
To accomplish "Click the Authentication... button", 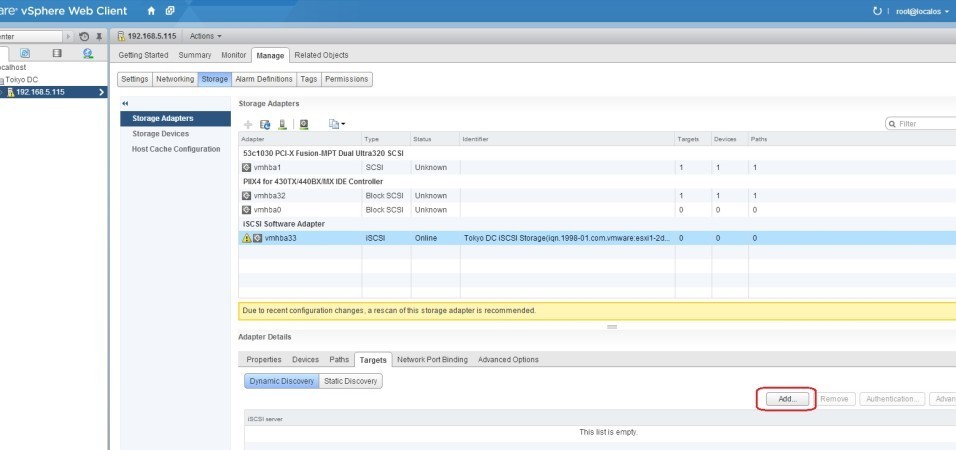I will coord(893,399).
